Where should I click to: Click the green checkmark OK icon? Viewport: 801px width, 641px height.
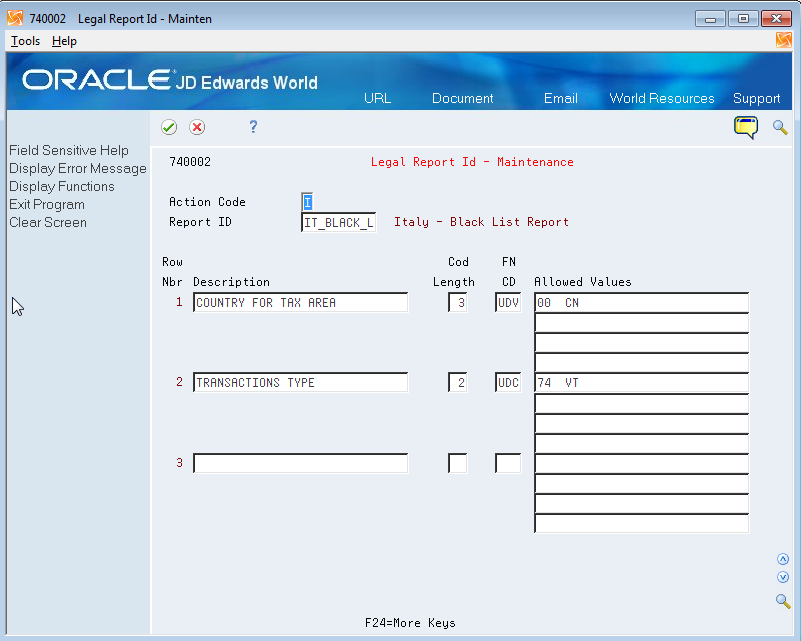pyautogui.click(x=169, y=127)
